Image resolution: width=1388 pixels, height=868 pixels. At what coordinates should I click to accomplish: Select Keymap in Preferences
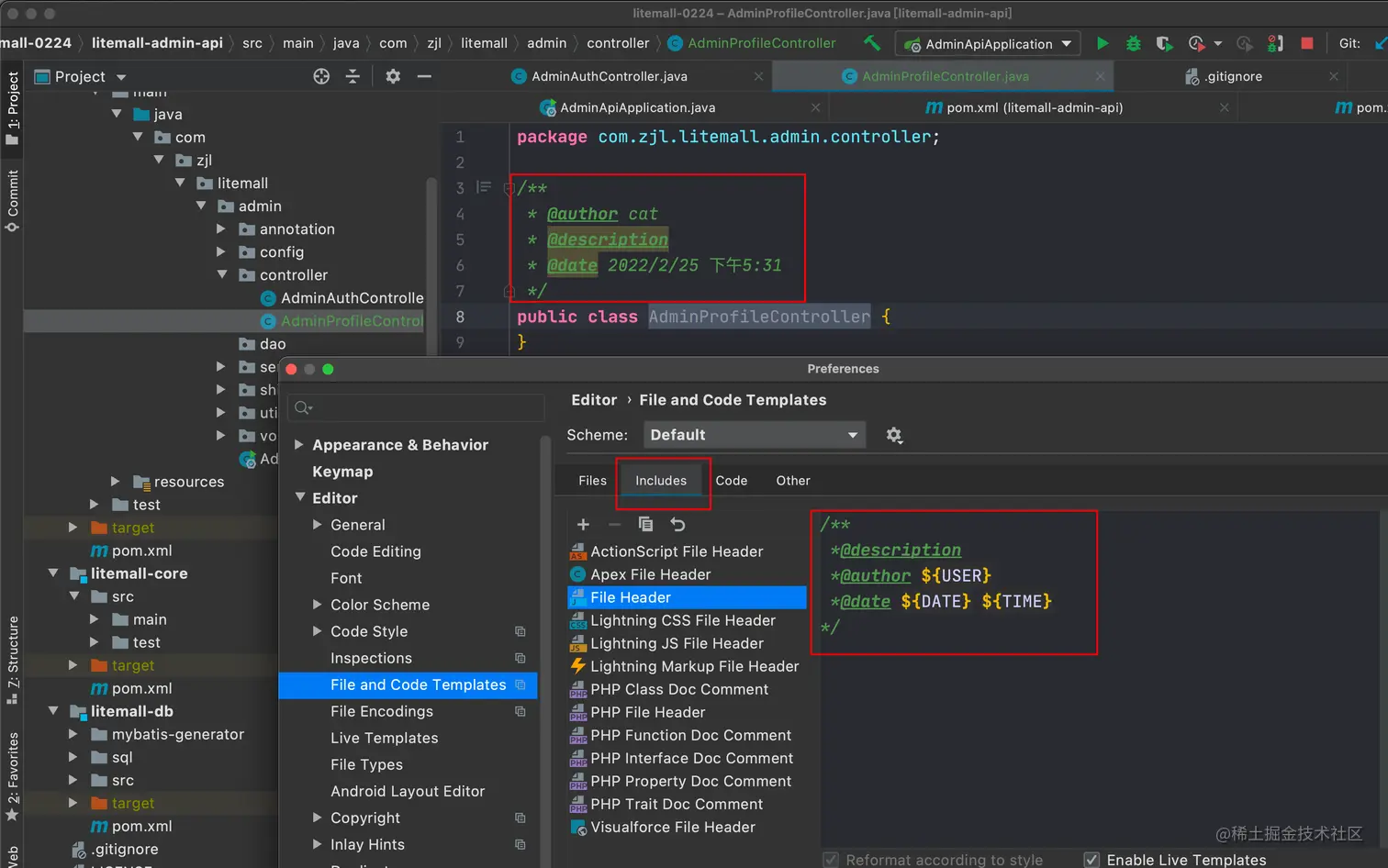coord(342,471)
